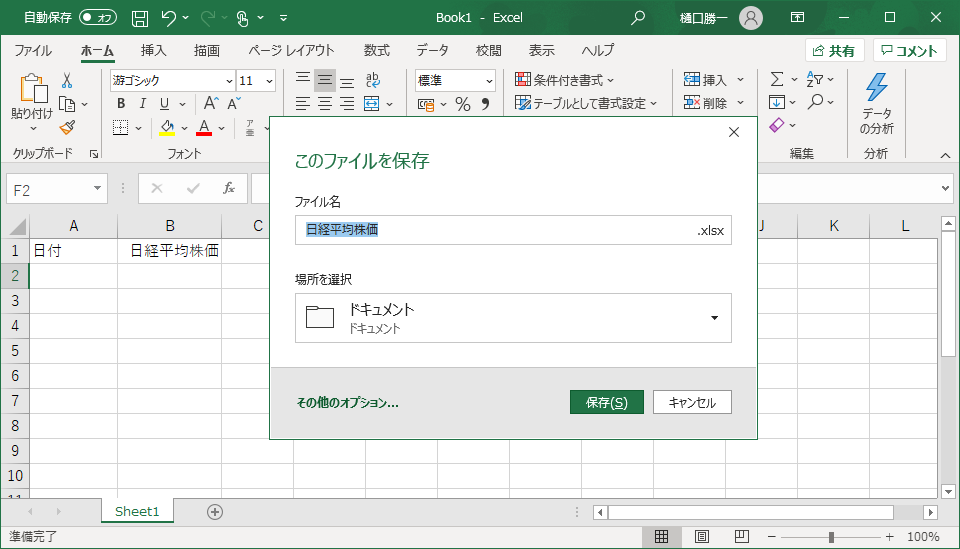
Task: Collapse the ribbon
Action: pos(945,155)
